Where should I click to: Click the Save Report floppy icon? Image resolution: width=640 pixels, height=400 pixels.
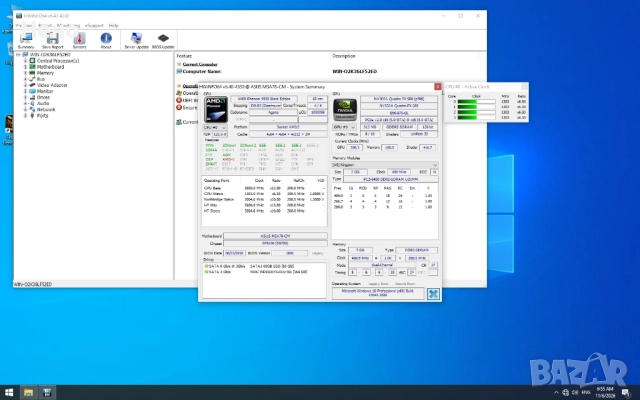pyautogui.click(x=52, y=41)
